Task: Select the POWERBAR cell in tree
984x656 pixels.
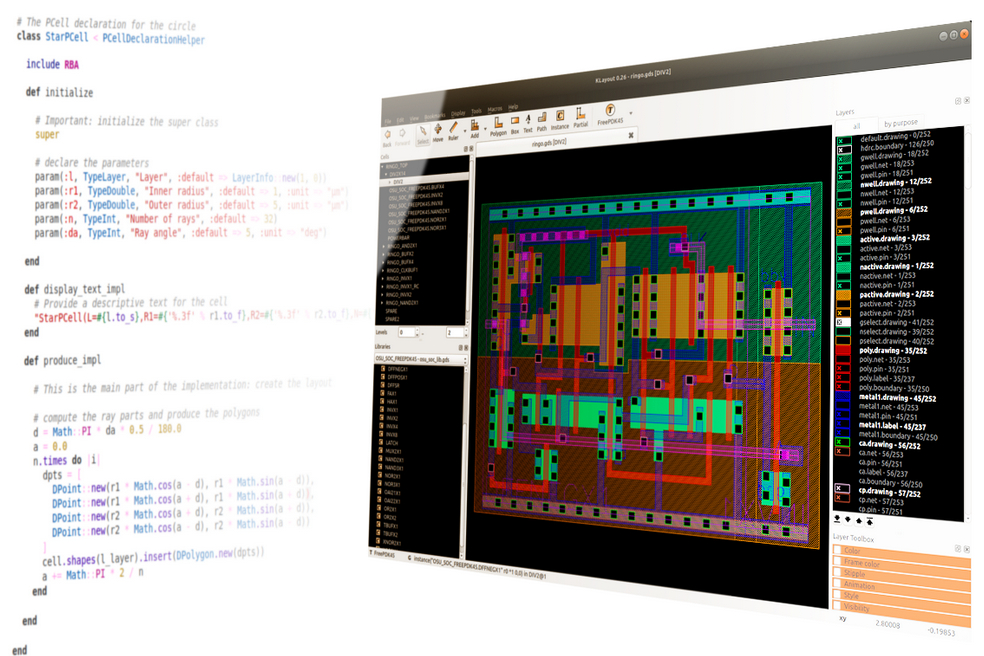Action: [399, 238]
